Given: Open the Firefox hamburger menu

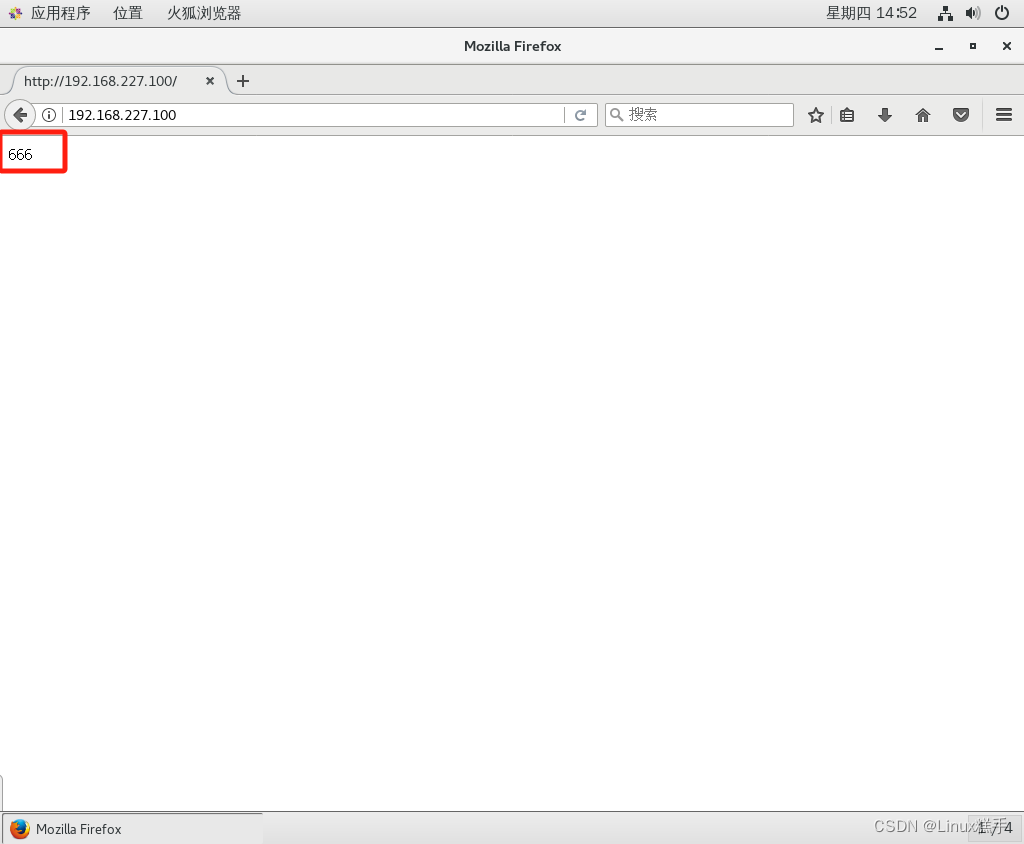Looking at the screenshot, I should click(x=1003, y=114).
